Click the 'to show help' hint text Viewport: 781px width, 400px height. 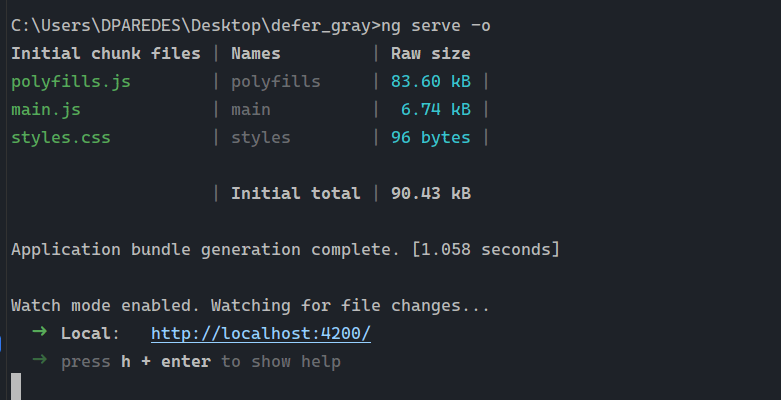(x=281, y=361)
